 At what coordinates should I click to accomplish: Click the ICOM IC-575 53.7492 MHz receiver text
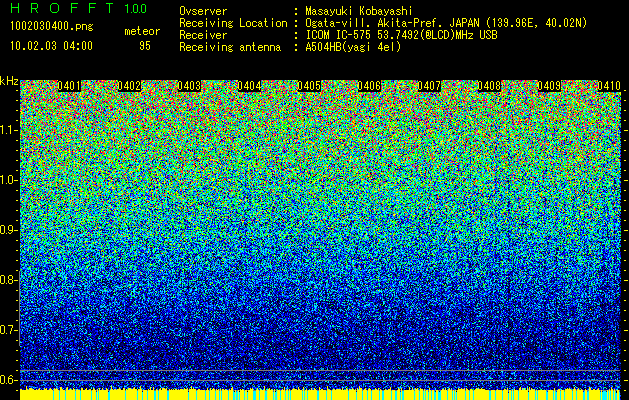point(401,35)
